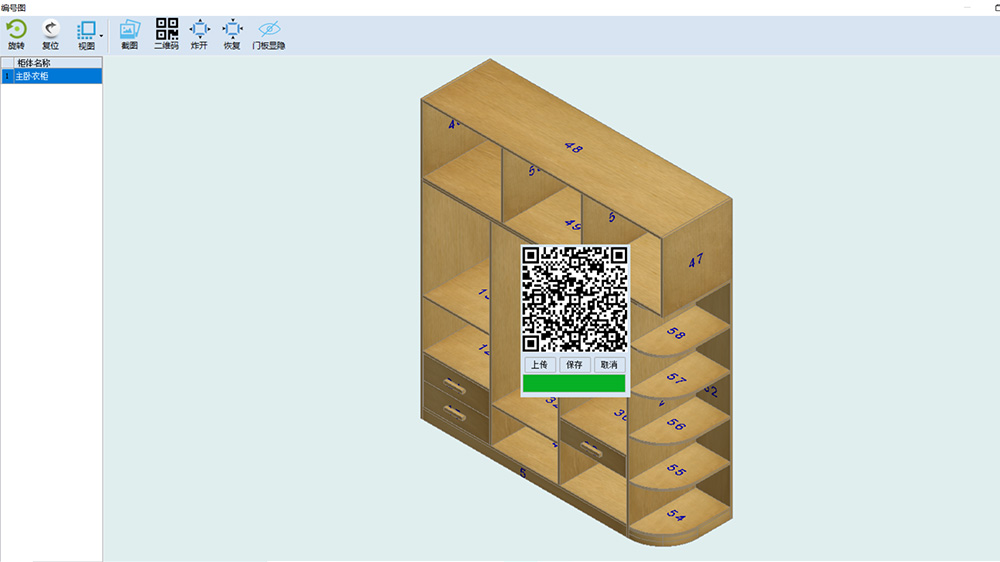Click panel label 48 on cabinet top
Screen dimensions: 1000x562
(573, 147)
